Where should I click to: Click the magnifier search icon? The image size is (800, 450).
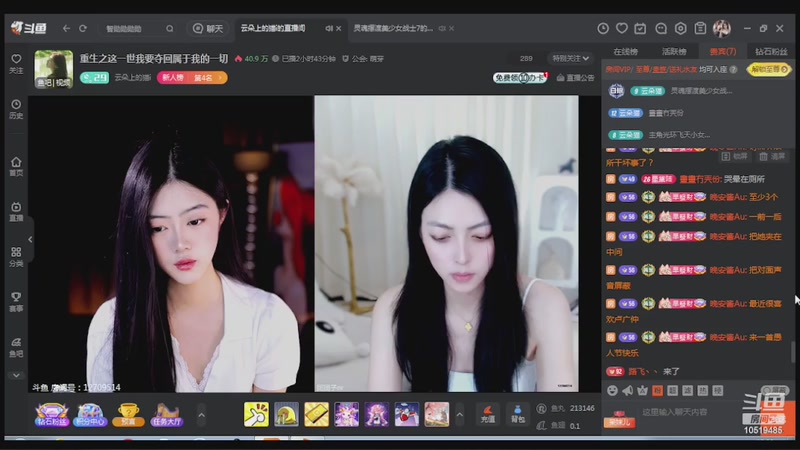[x=169, y=29]
